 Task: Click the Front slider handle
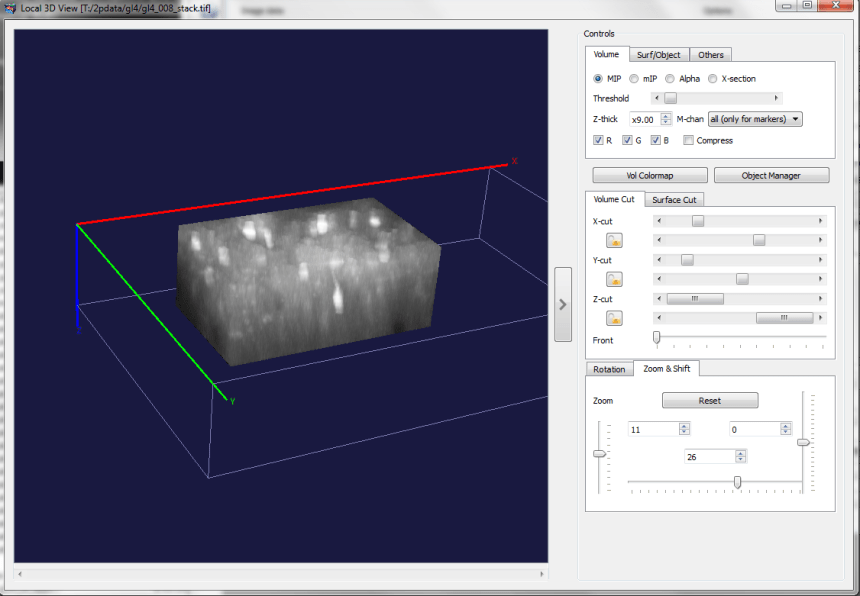pyautogui.click(x=656, y=338)
